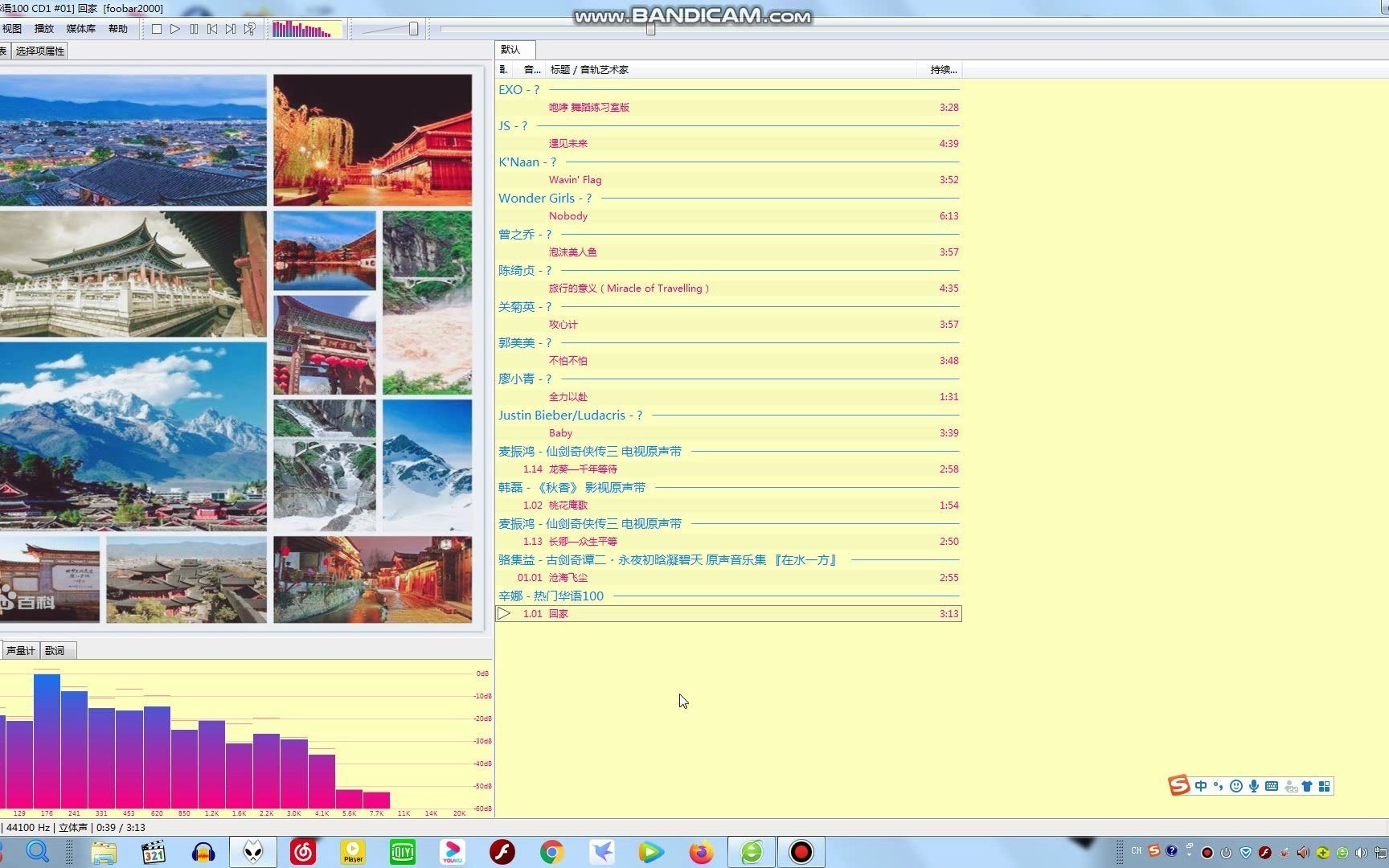Click the foobar2000 alien taskbar icon
The height and width of the screenshot is (868, 1389).
pos(253,852)
